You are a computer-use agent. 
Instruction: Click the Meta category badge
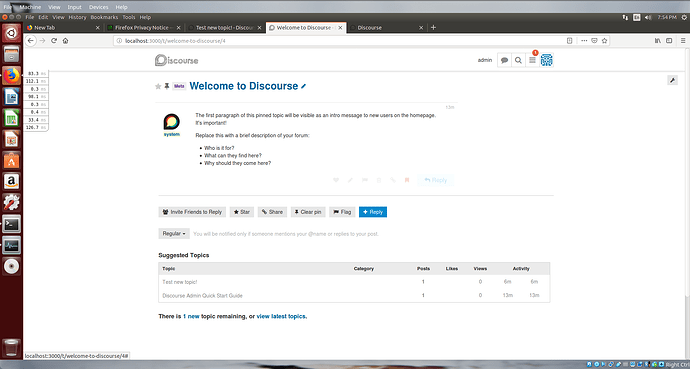(x=179, y=86)
